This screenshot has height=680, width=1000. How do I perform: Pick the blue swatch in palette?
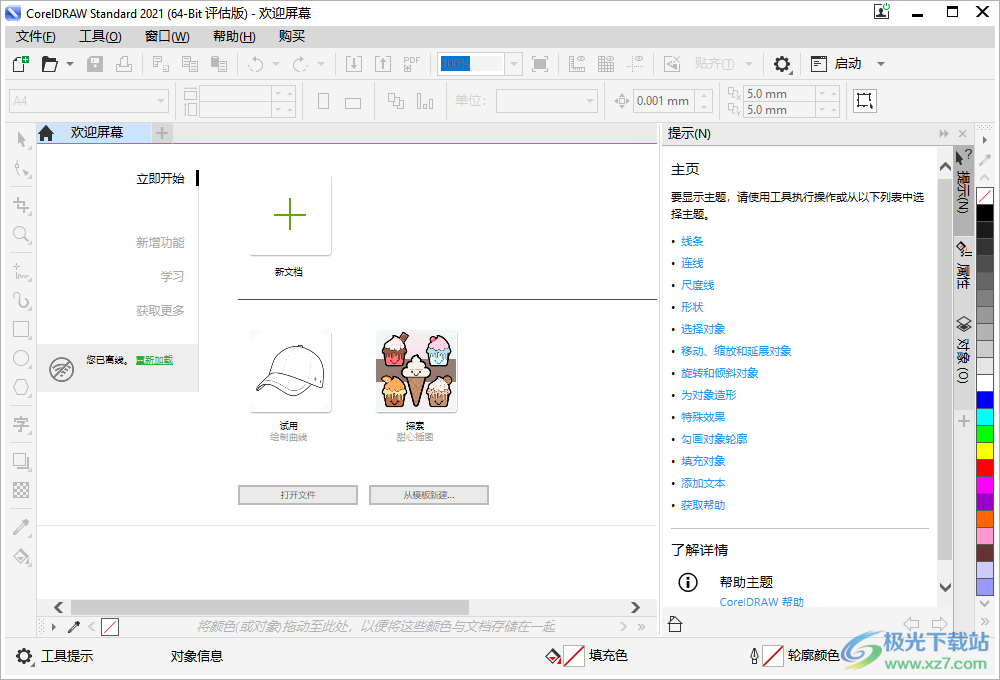tap(985, 400)
